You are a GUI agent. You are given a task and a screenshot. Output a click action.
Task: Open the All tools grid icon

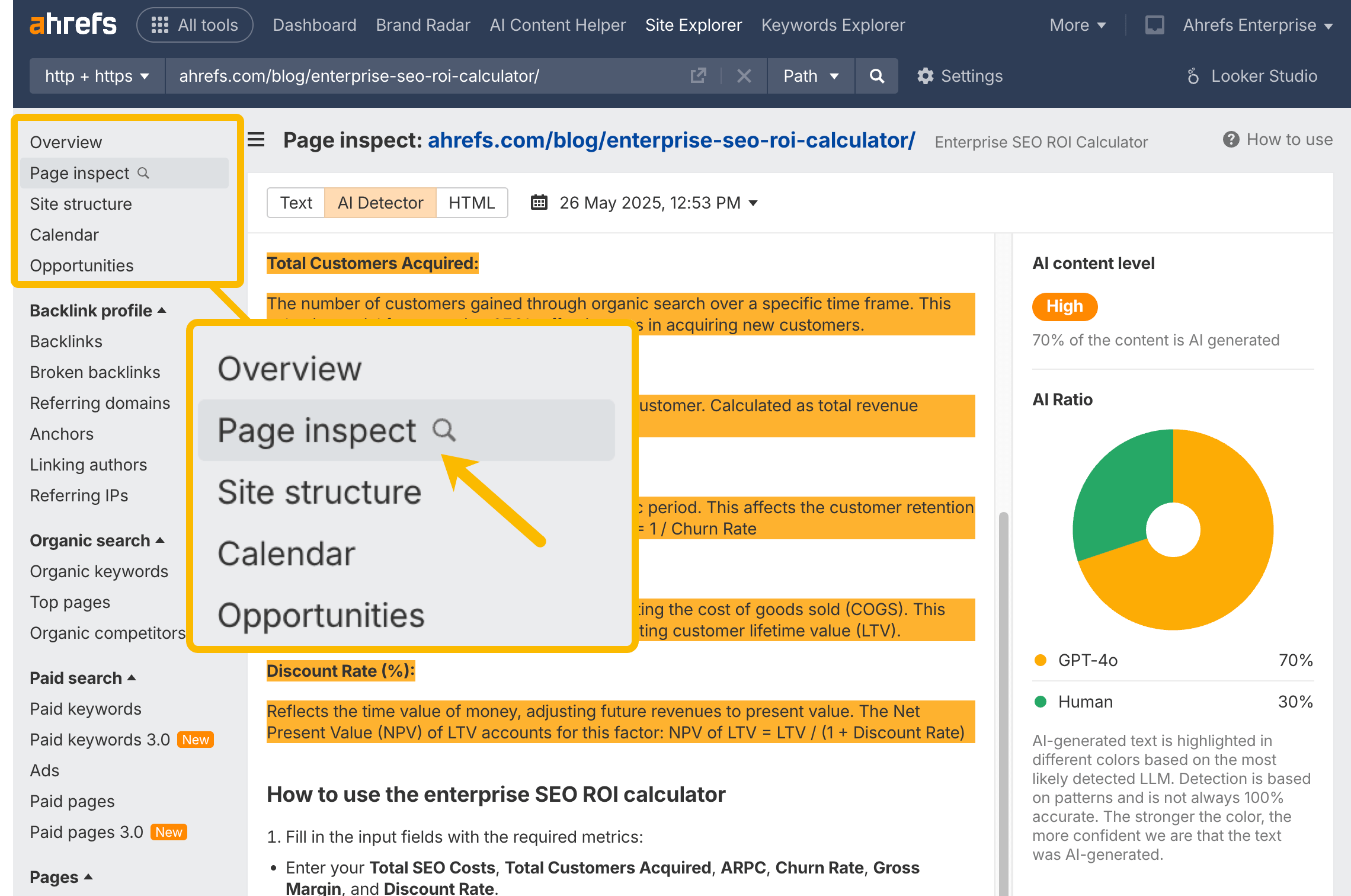(159, 25)
